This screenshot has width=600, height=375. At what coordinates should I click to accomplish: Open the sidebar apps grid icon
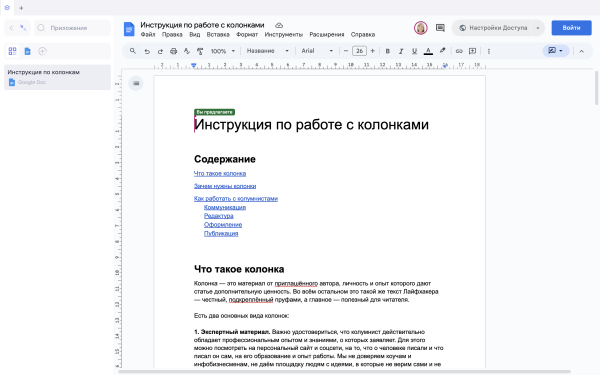[12, 51]
